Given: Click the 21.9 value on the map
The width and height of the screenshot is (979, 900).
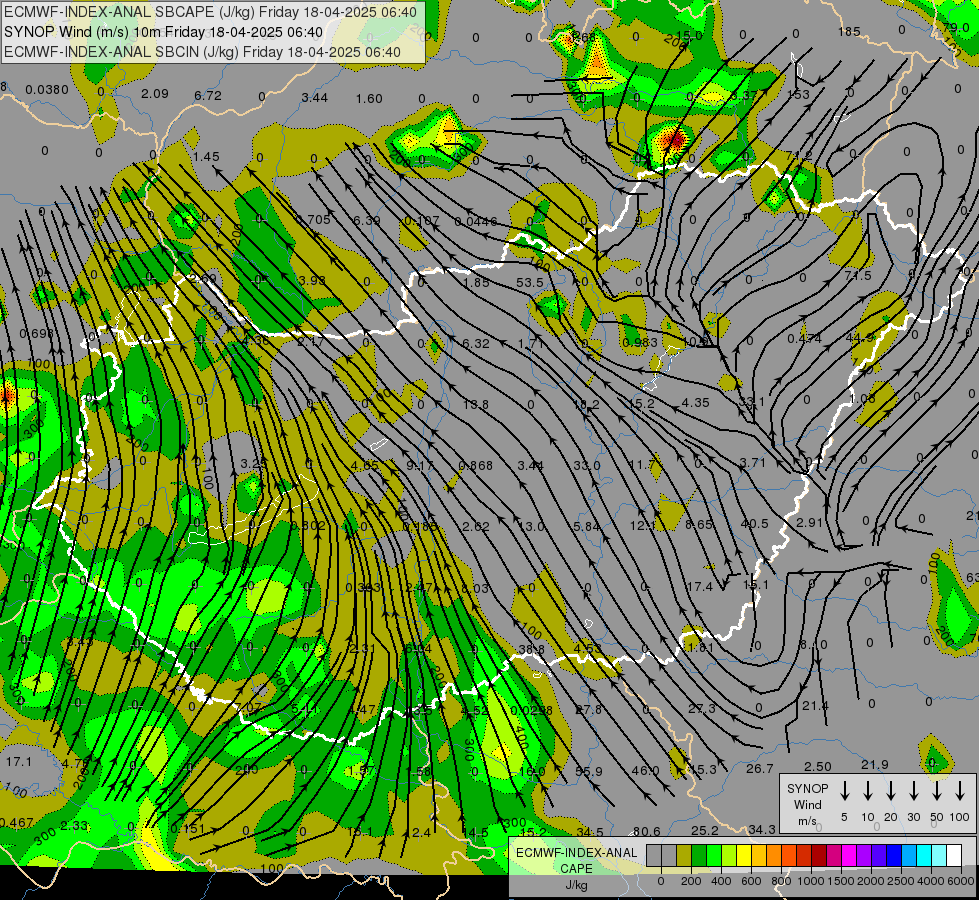Looking at the screenshot, I should point(875,764).
